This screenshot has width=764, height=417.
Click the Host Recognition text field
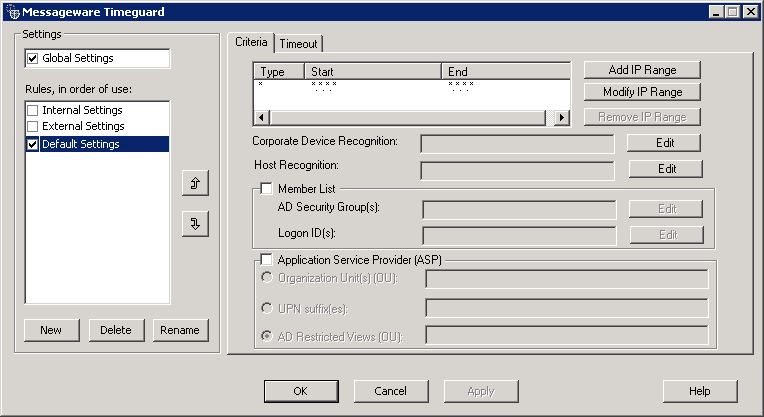[x=517, y=171]
